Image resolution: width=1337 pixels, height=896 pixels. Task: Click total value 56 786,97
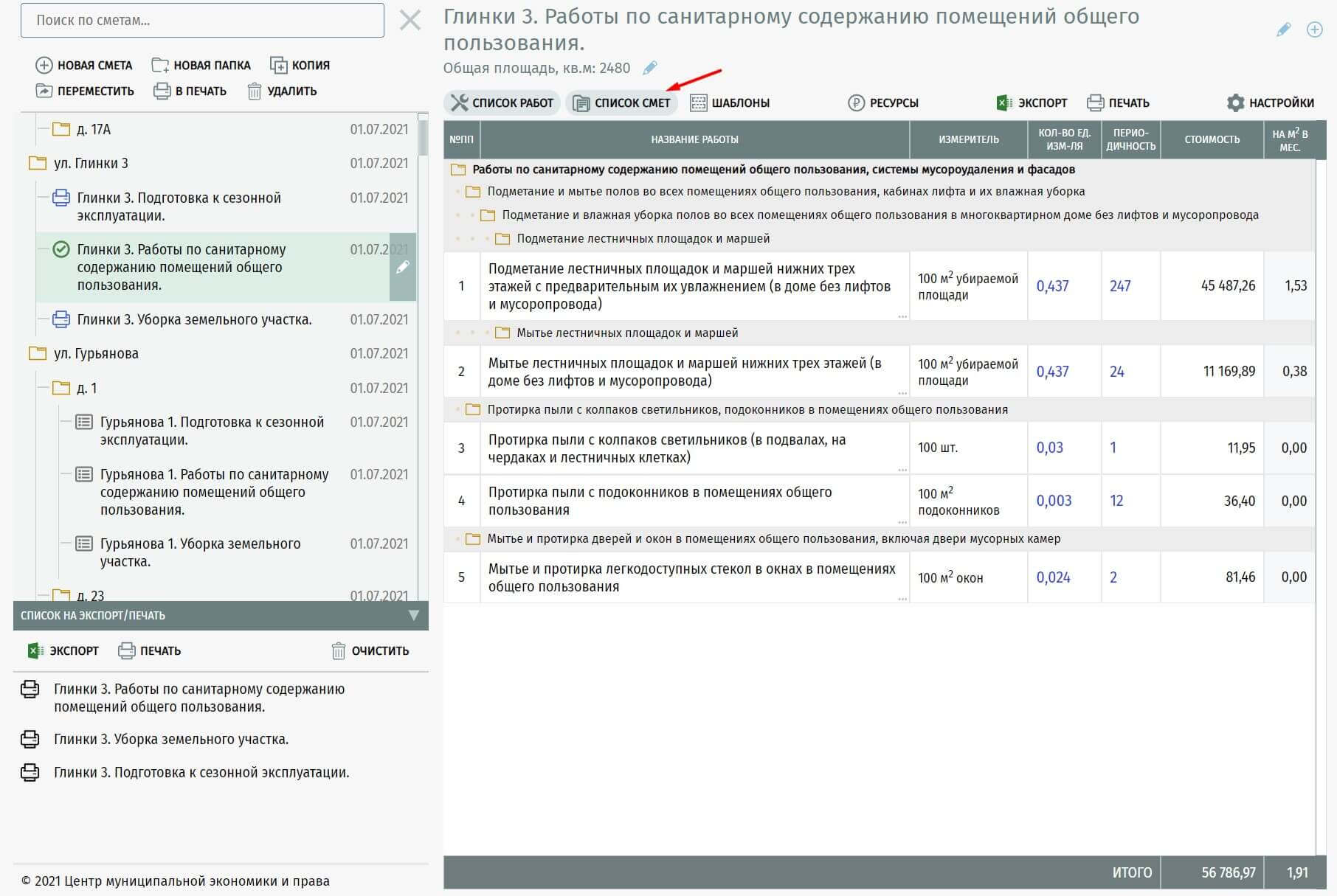[1229, 872]
